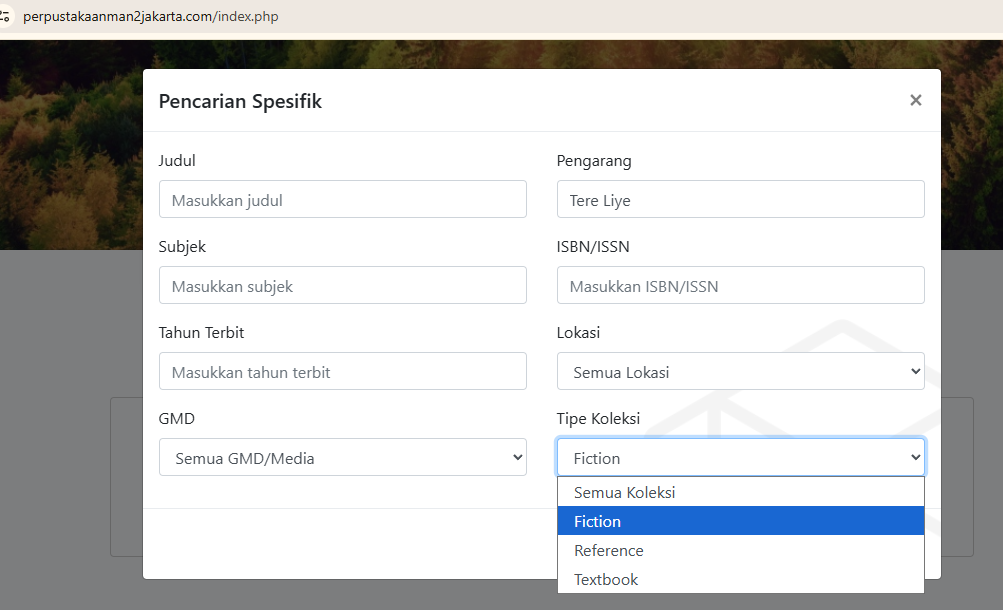Click the Tahun Terbit field
1003x610 pixels.
coord(342,371)
